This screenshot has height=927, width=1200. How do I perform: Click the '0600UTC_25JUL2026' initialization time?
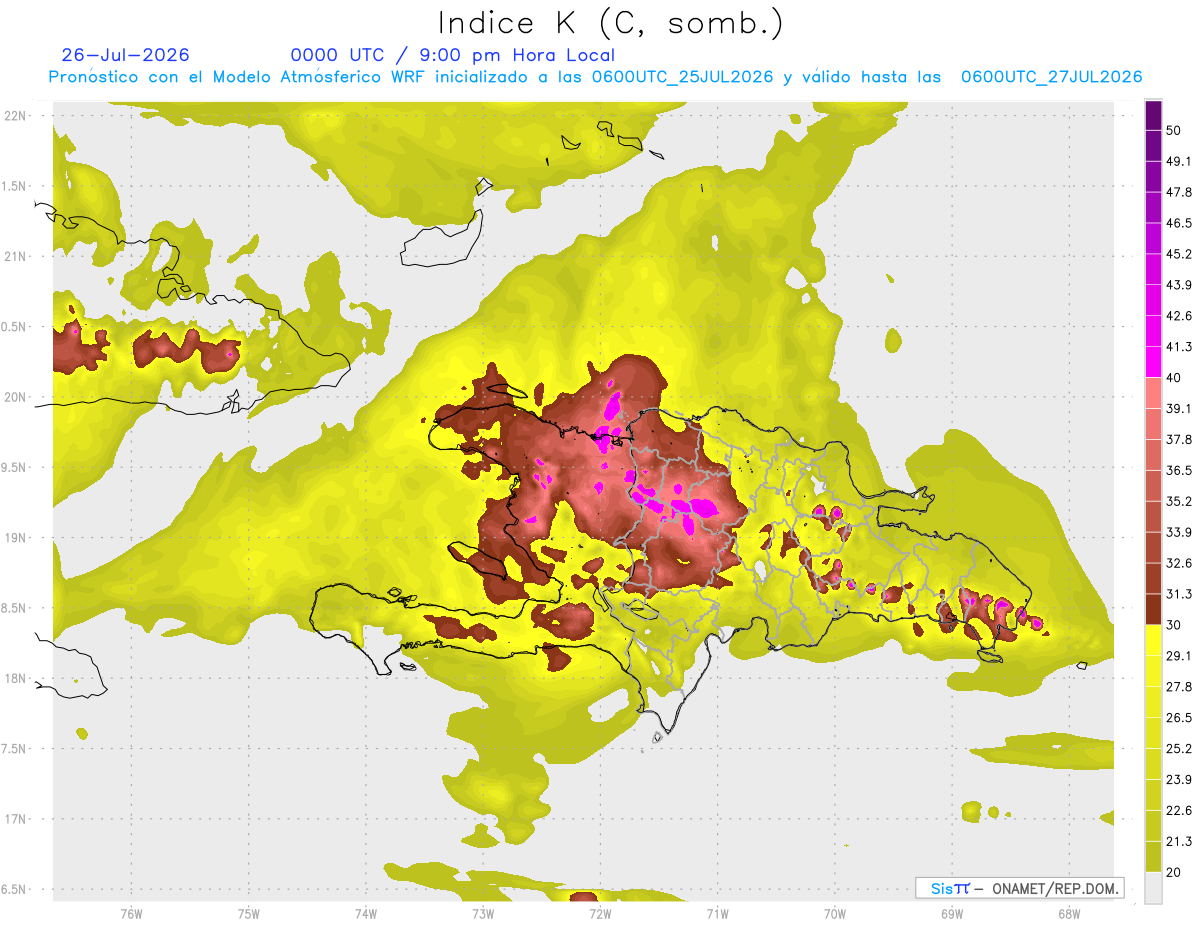click(x=681, y=77)
